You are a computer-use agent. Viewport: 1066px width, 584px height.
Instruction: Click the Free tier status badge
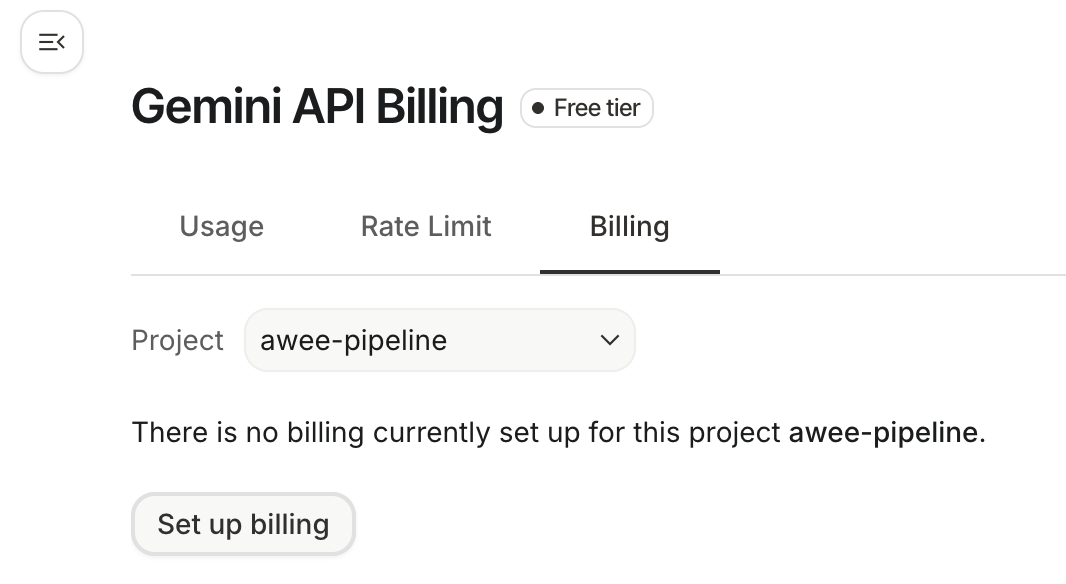click(586, 108)
